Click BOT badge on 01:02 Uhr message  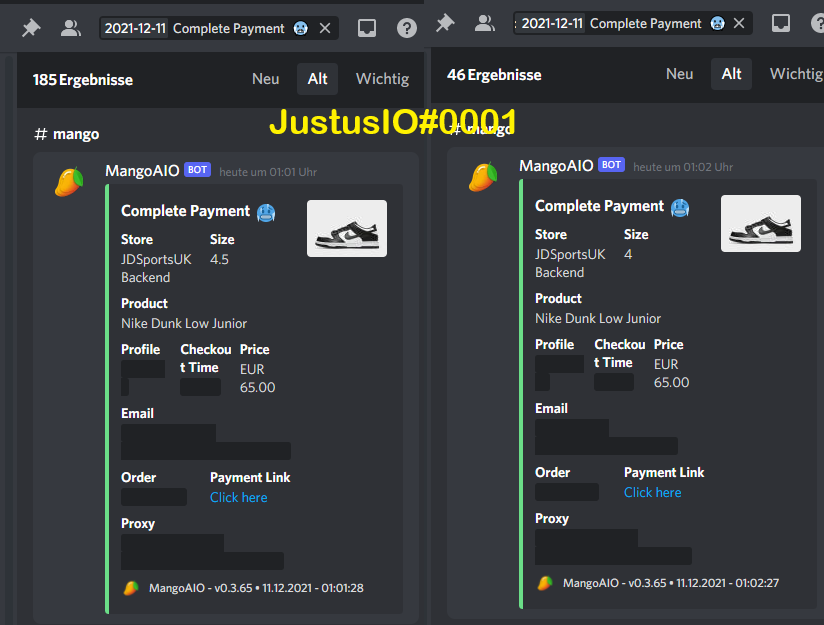[x=611, y=165]
